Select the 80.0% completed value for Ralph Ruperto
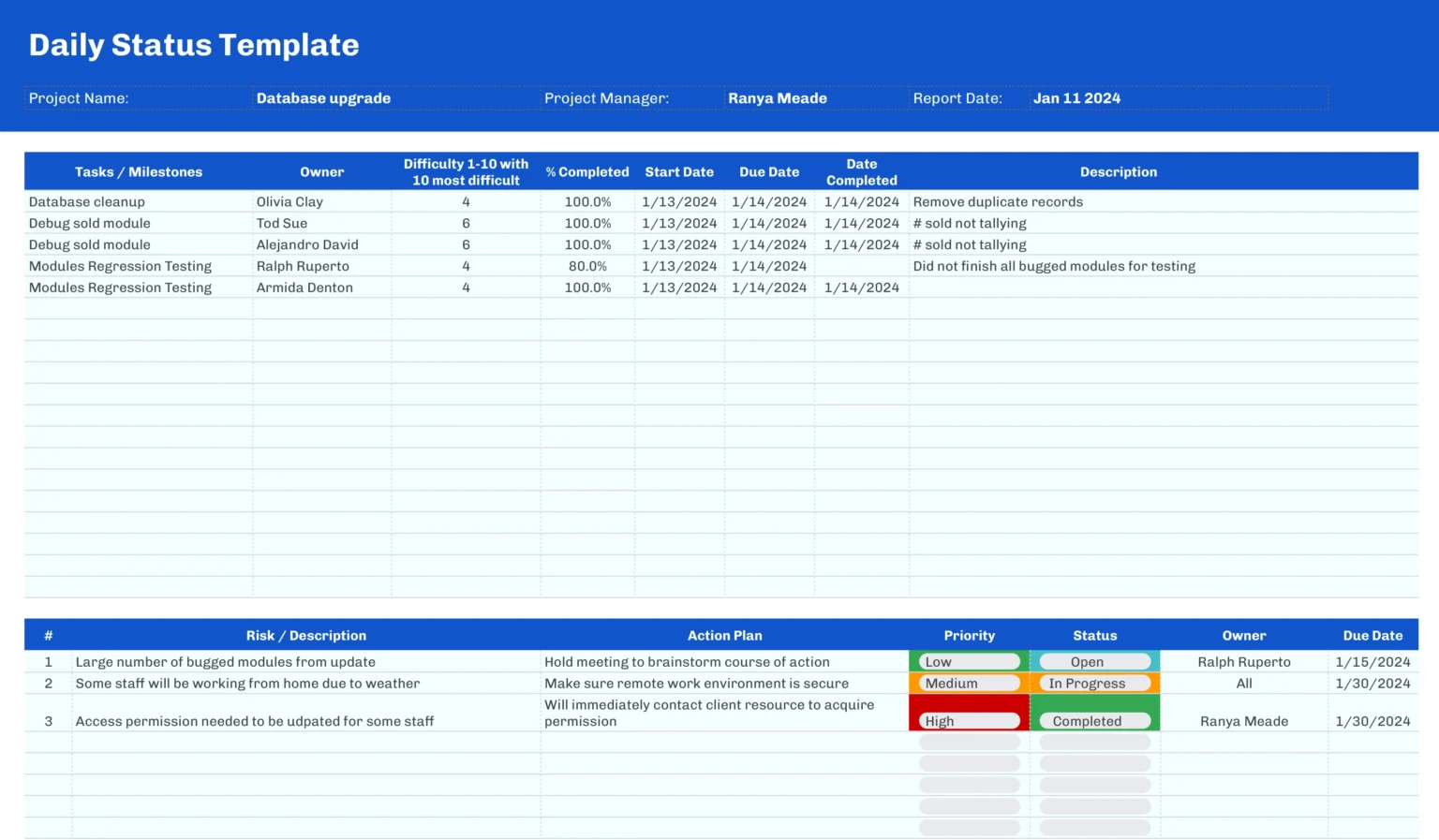This screenshot has height=840, width=1439. click(x=587, y=266)
